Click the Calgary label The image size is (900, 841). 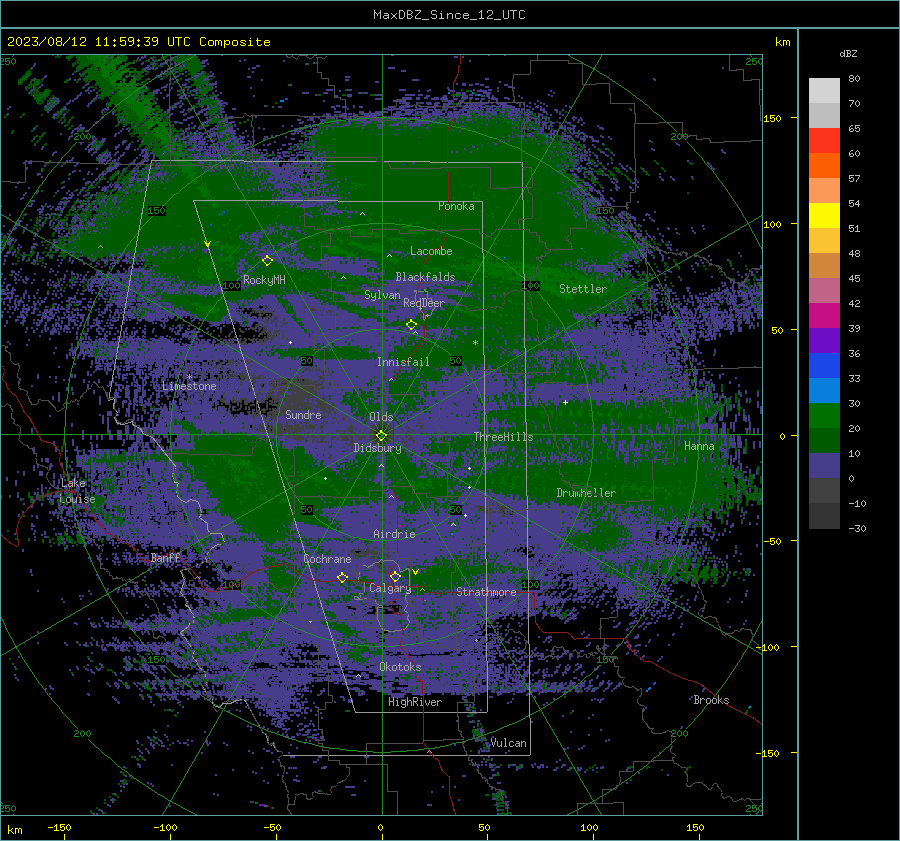click(x=390, y=588)
